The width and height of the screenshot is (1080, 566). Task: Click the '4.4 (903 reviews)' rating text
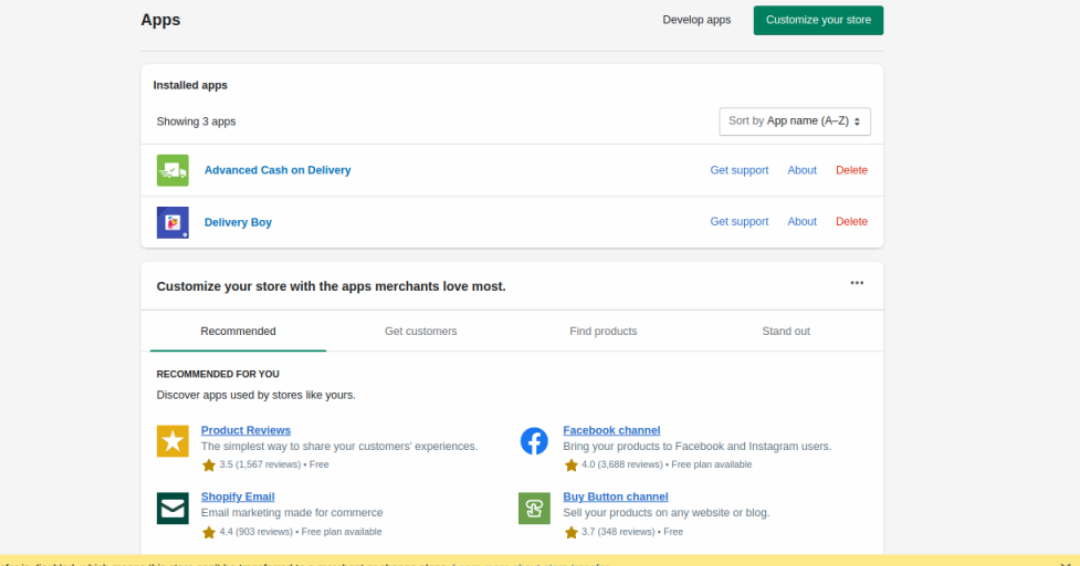[256, 532]
